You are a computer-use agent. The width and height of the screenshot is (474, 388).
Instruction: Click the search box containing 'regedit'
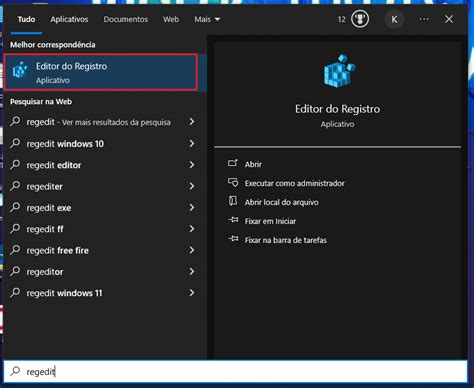(235, 371)
